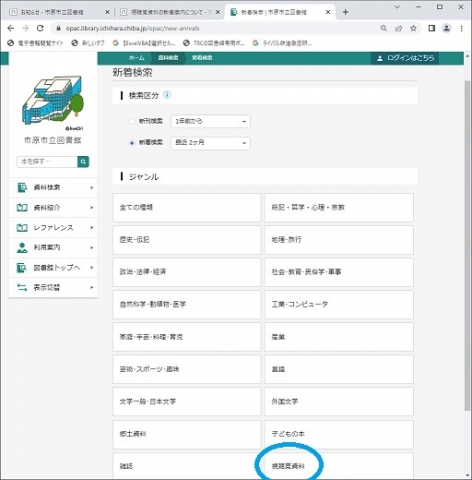Select the 文学一般・日本文学 genre
472x480 pixels.
click(x=187, y=402)
